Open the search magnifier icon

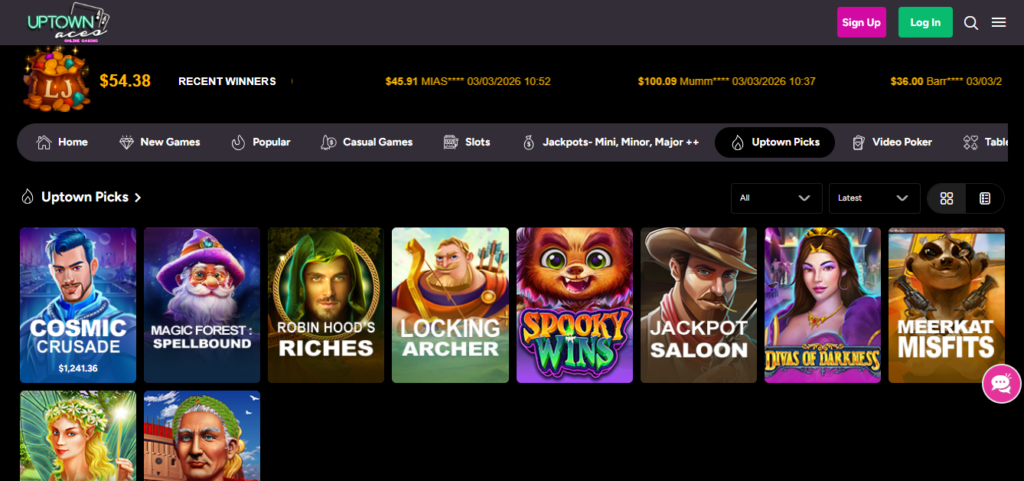[x=971, y=23]
